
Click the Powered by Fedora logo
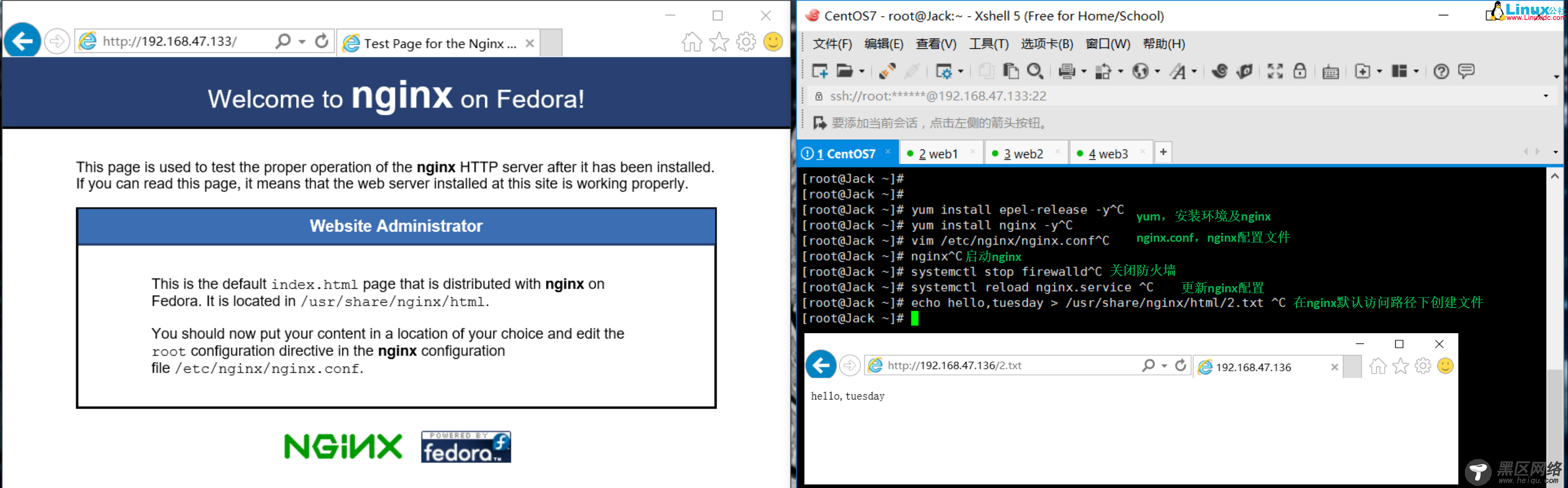466,447
